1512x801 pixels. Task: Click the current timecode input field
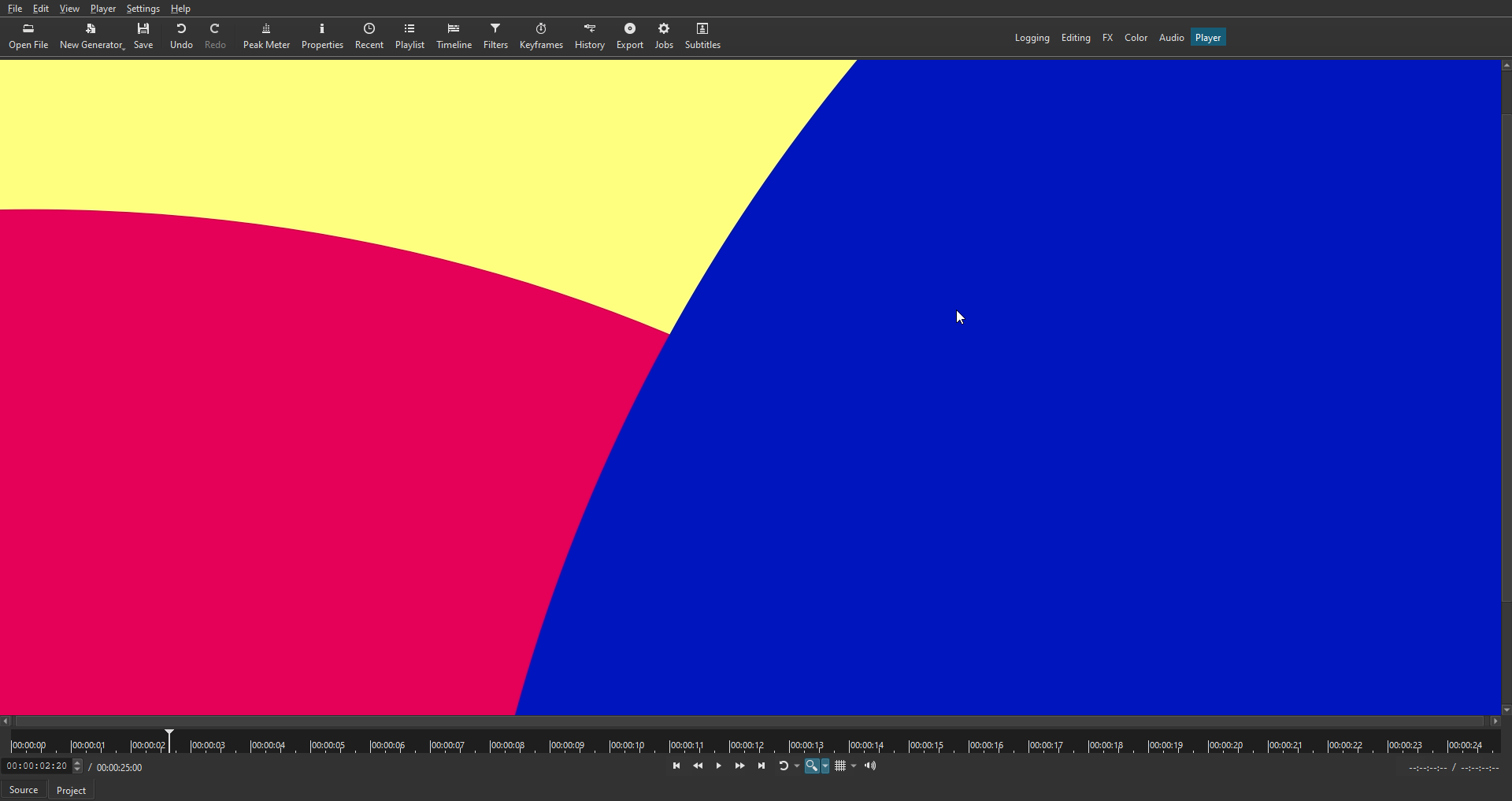(37, 766)
